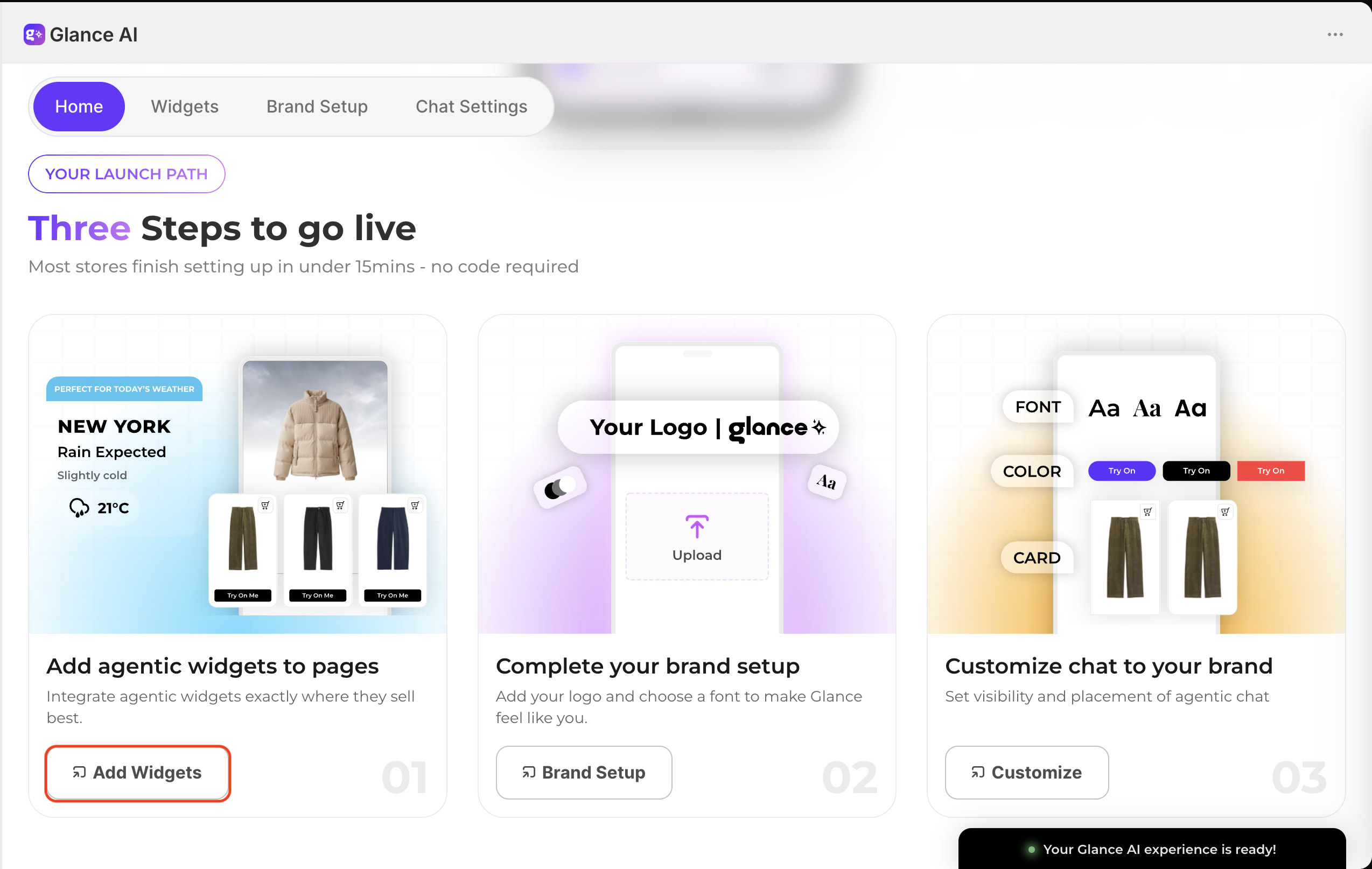Image resolution: width=1372 pixels, height=869 pixels.
Task: Click the black Try On color swatch
Action: pyautogui.click(x=1196, y=471)
